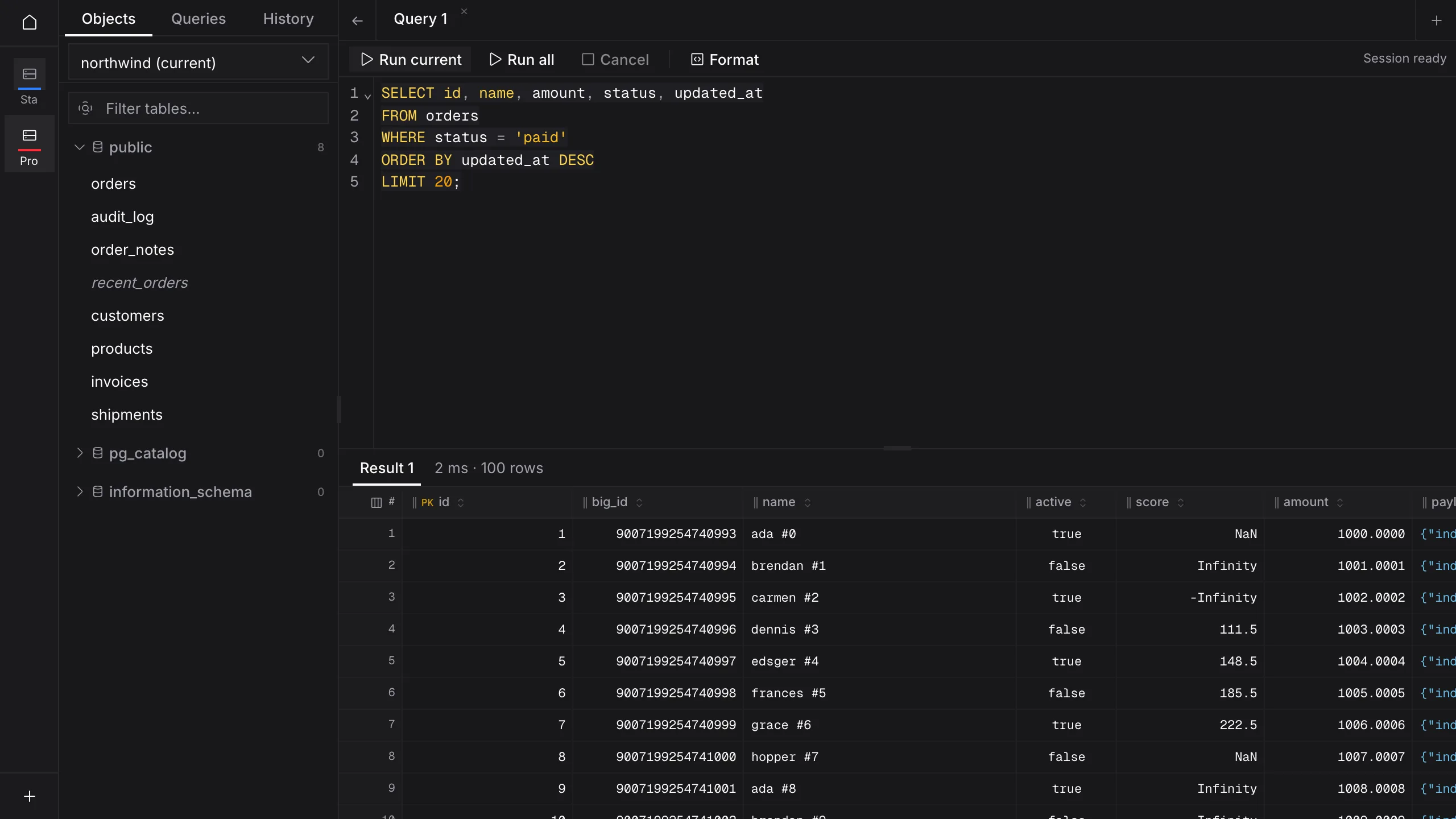Open the shipments table
1456x819 pixels.
[x=127, y=415]
